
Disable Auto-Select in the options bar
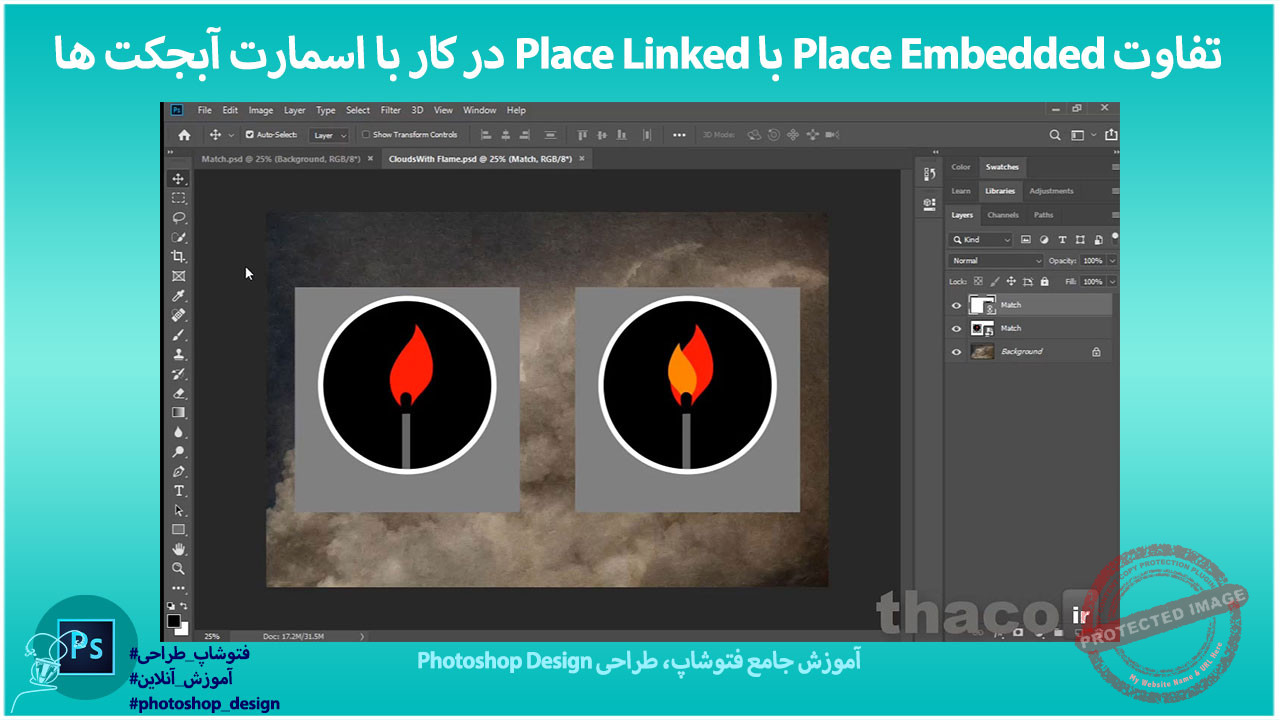(249, 134)
